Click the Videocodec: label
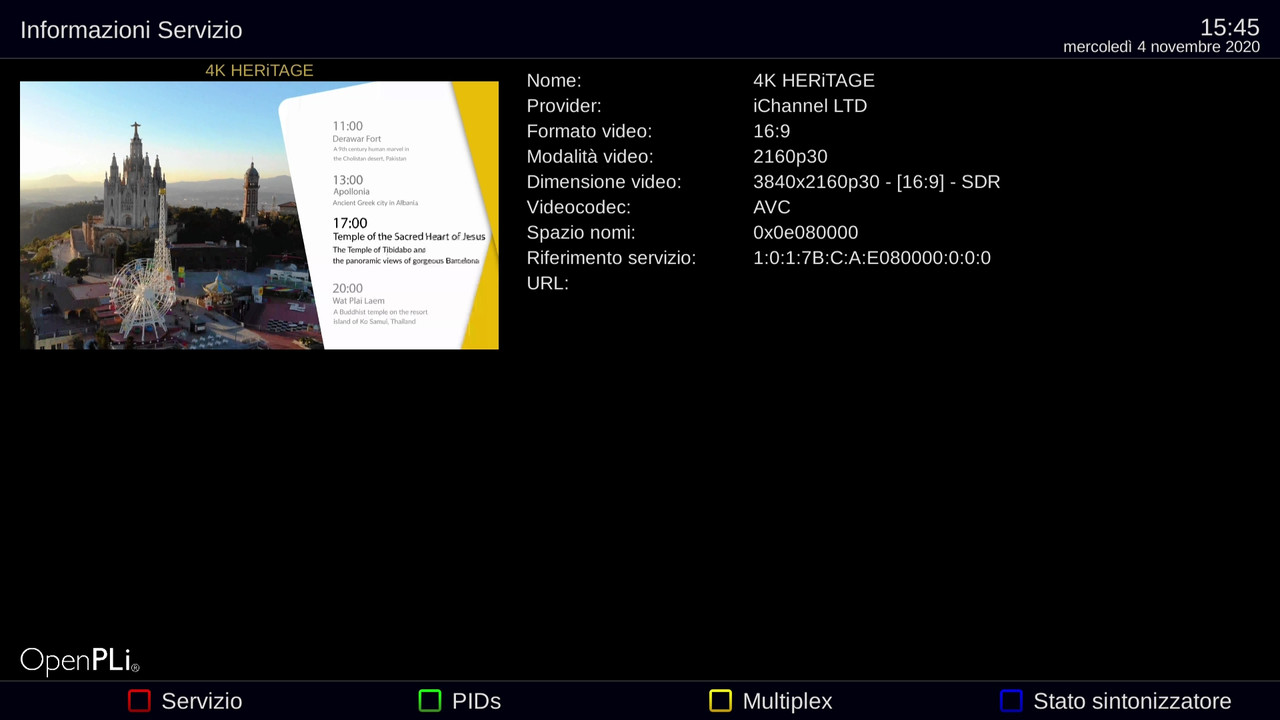This screenshot has height=720, width=1280. coord(579,207)
